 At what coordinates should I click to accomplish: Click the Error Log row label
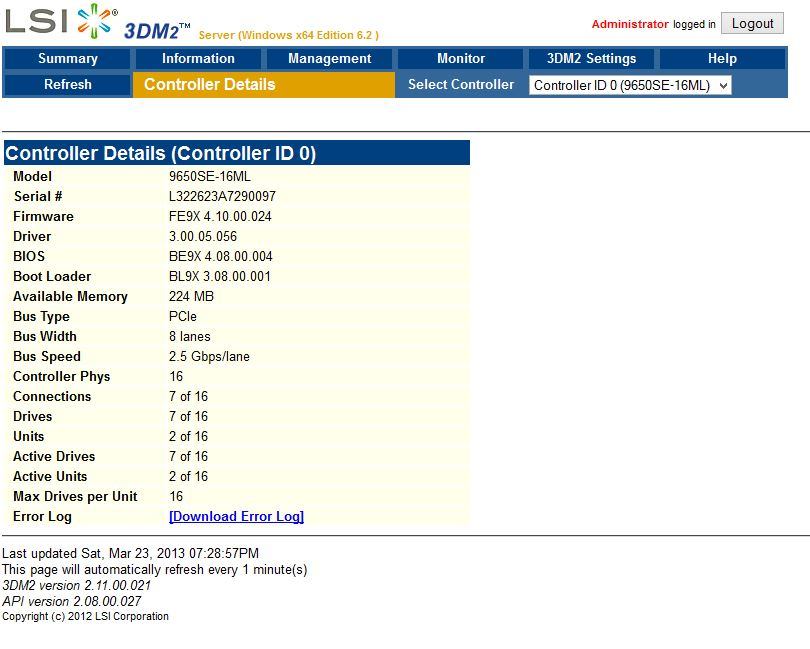(x=42, y=517)
